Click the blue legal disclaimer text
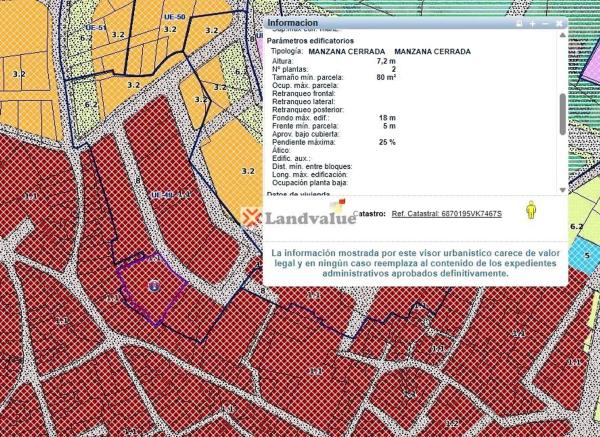This screenshot has width=600, height=437. point(416,263)
